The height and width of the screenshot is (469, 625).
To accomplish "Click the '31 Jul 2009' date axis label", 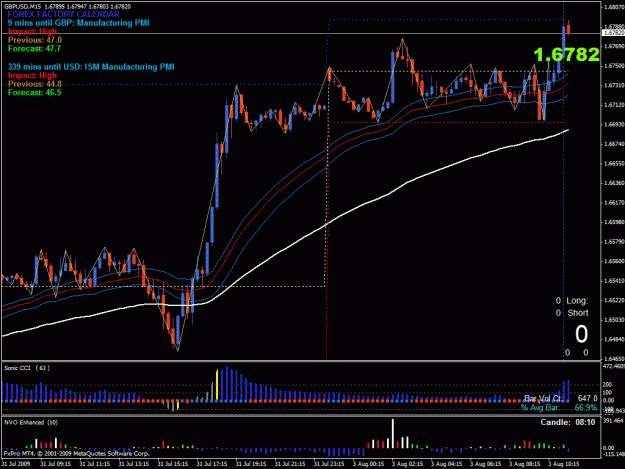I will [16, 464].
